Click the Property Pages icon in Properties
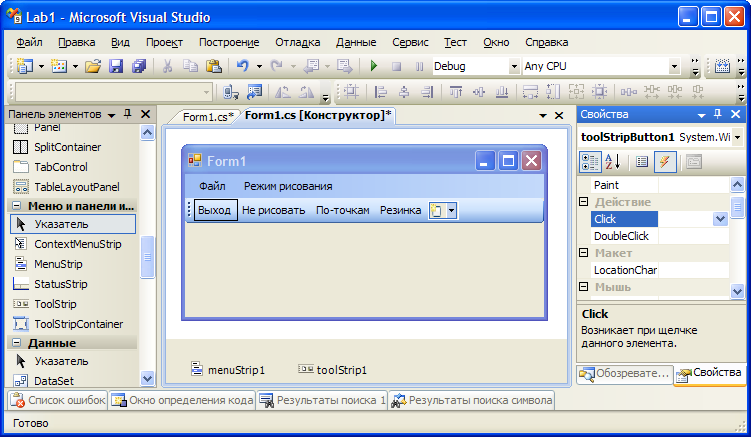 [x=694, y=162]
